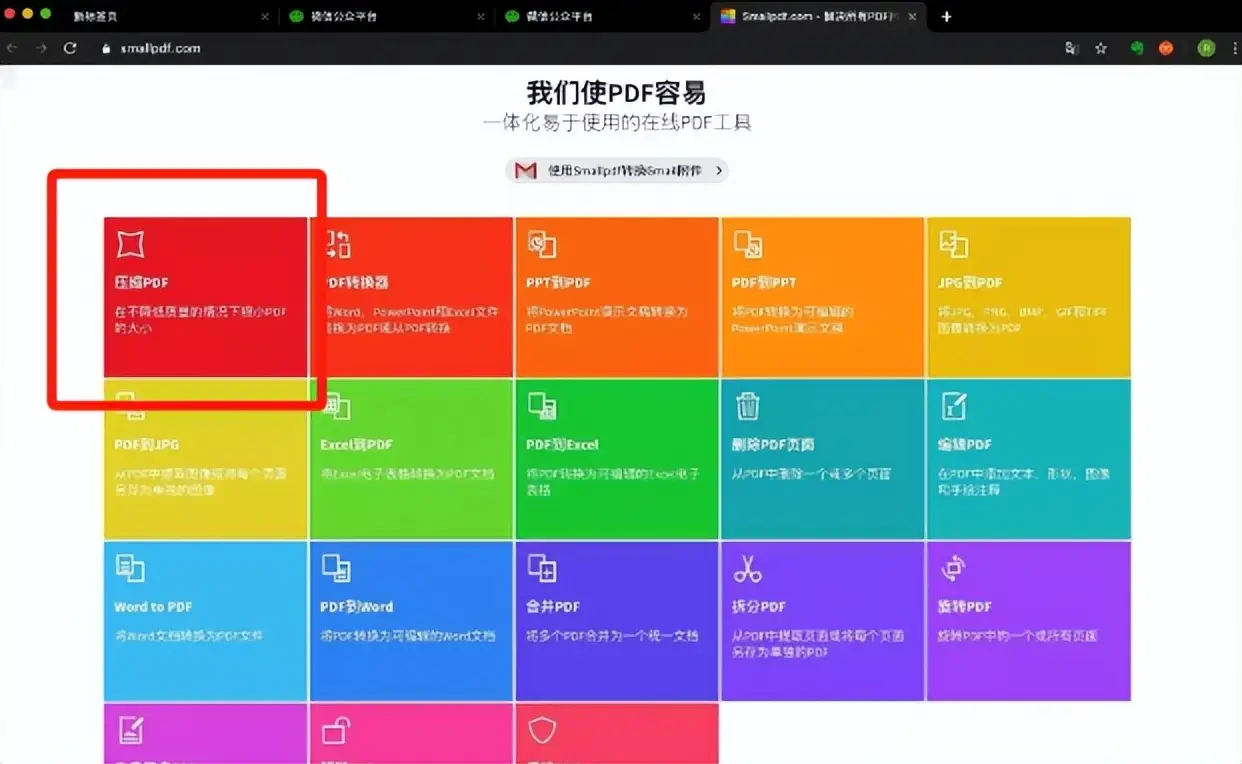Viewport: 1242px width, 764px height.
Task: Open the Word to PDF title link
Action: click(x=153, y=607)
